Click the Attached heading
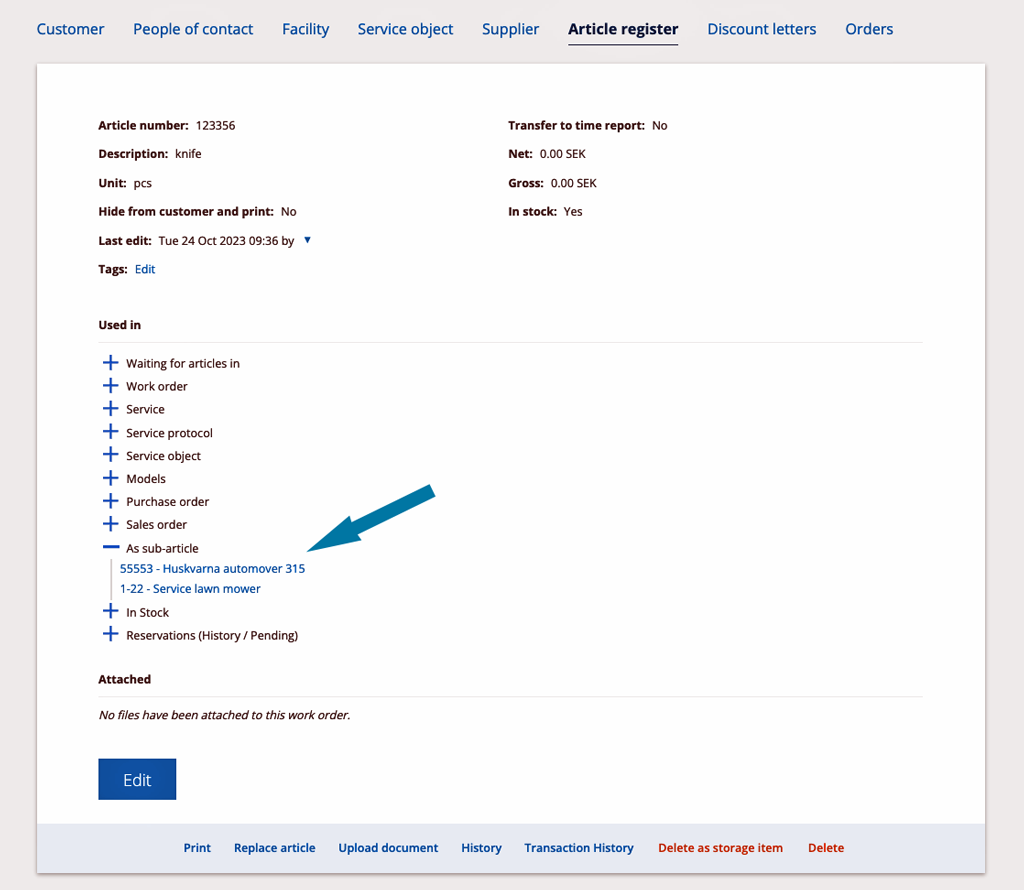This screenshot has width=1024, height=890. pyautogui.click(x=125, y=679)
